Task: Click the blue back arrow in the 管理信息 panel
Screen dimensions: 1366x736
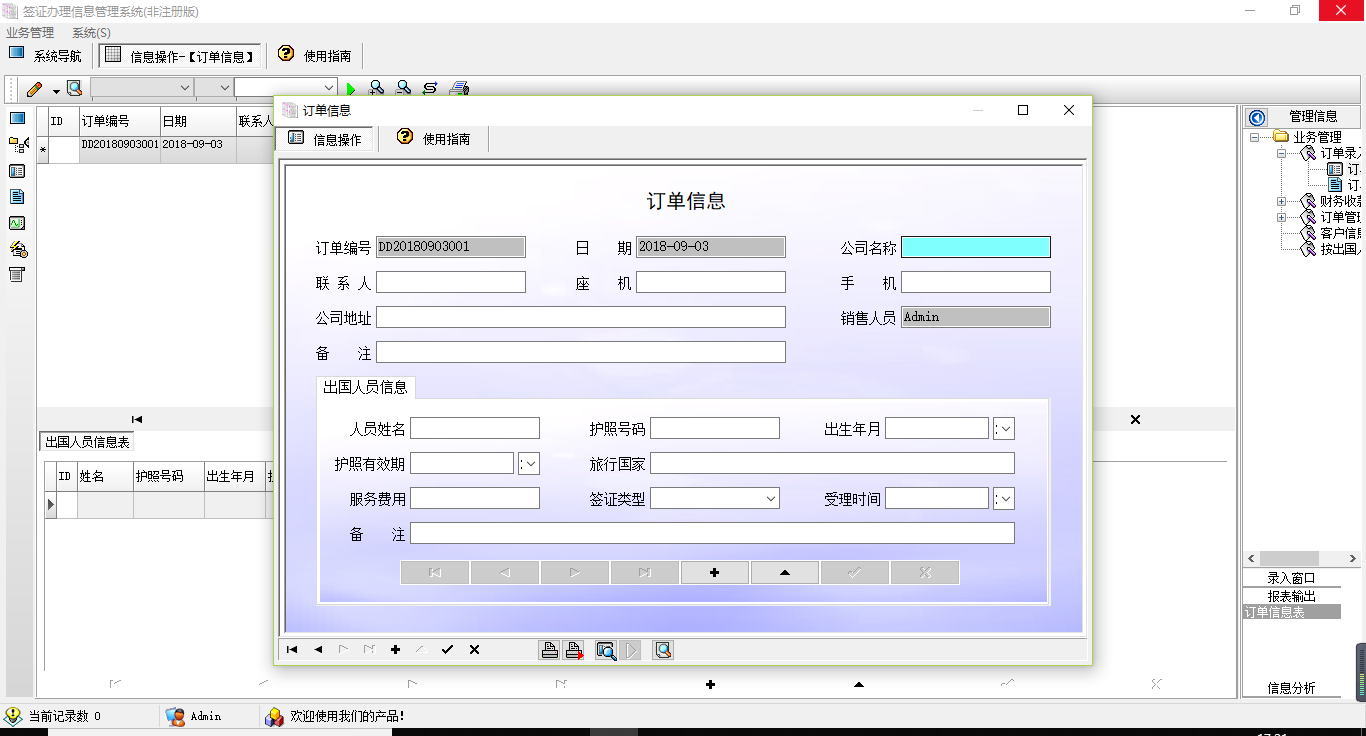Action: point(1257,117)
